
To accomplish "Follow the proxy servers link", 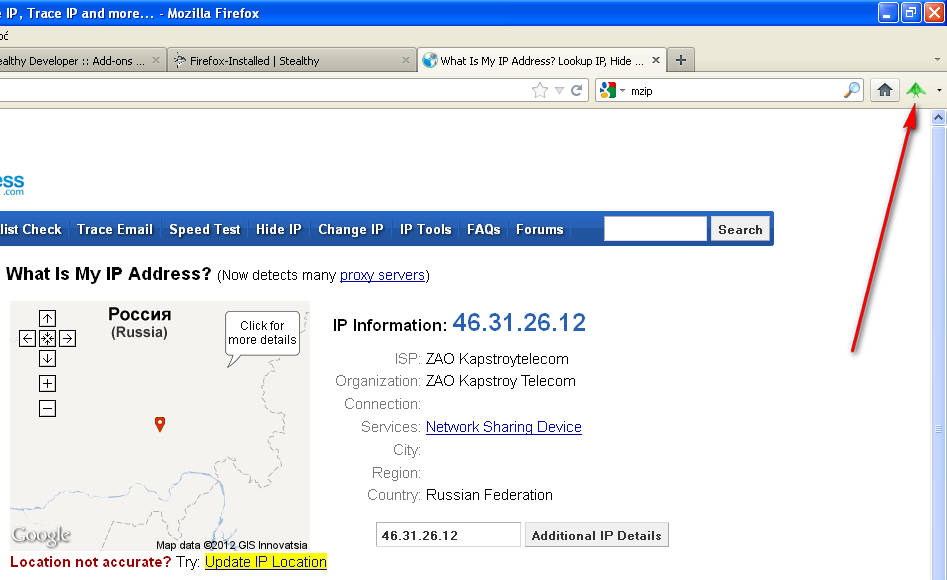I will [x=382, y=276].
